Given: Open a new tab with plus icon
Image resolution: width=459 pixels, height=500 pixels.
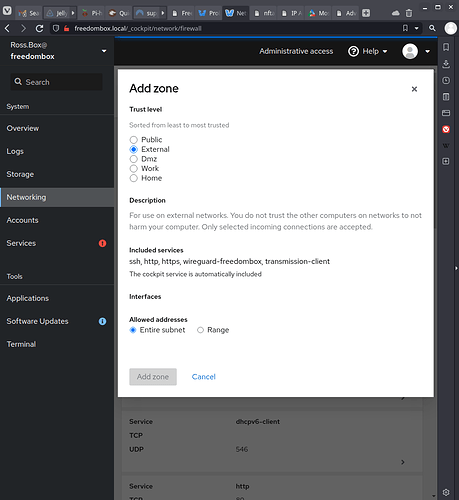Looking at the screenshot, I should [x=366, y=13].
